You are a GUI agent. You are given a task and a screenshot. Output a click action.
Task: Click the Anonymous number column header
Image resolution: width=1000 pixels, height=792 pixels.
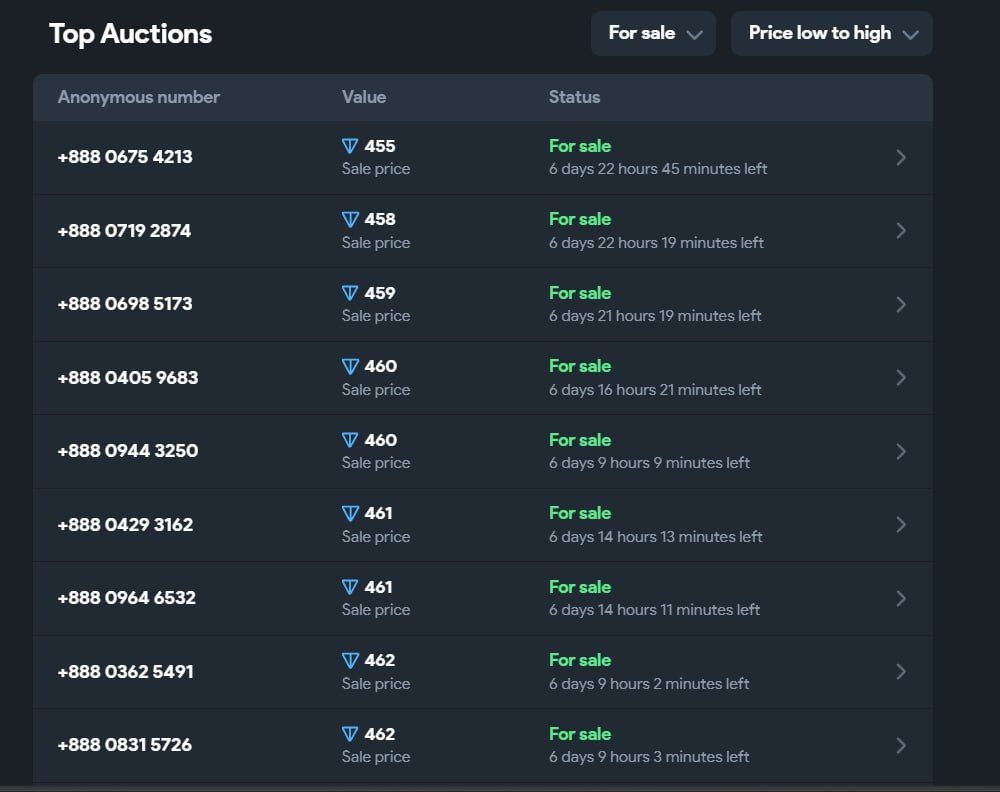139,97
